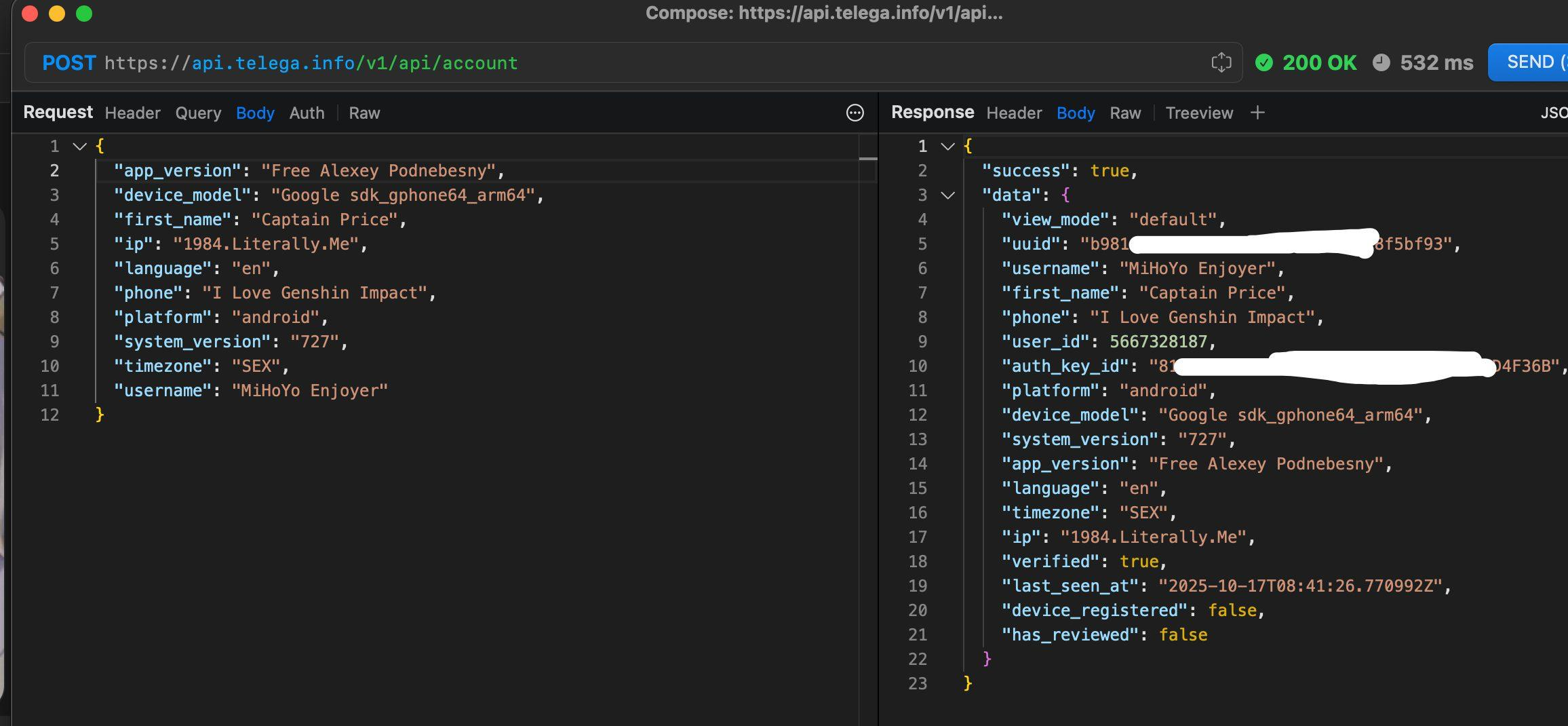Click the request options ellipsis icon
1568x726 pixels.
coord(855,113)
